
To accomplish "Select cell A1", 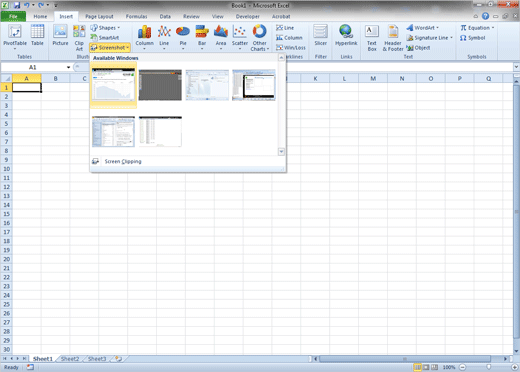I will [27, 88].
